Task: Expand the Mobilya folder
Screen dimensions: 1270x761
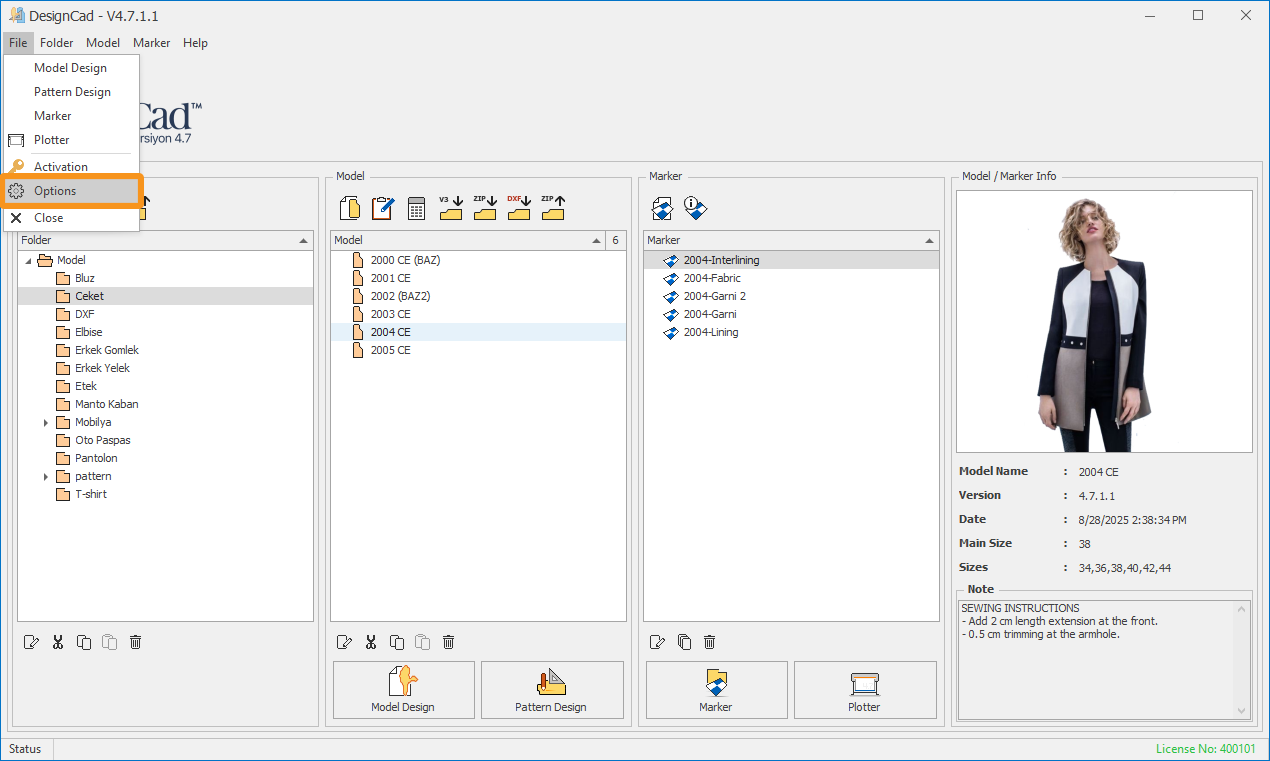Action: [46, 423]
